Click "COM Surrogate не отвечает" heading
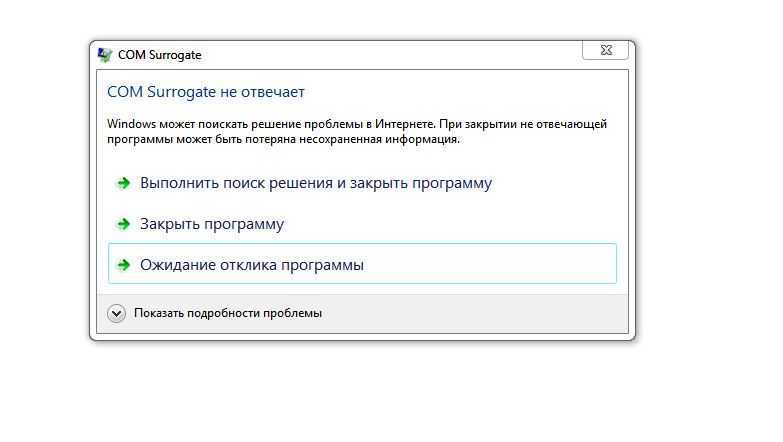This screenshot has height=442, width=783. (x=206, y=92)
